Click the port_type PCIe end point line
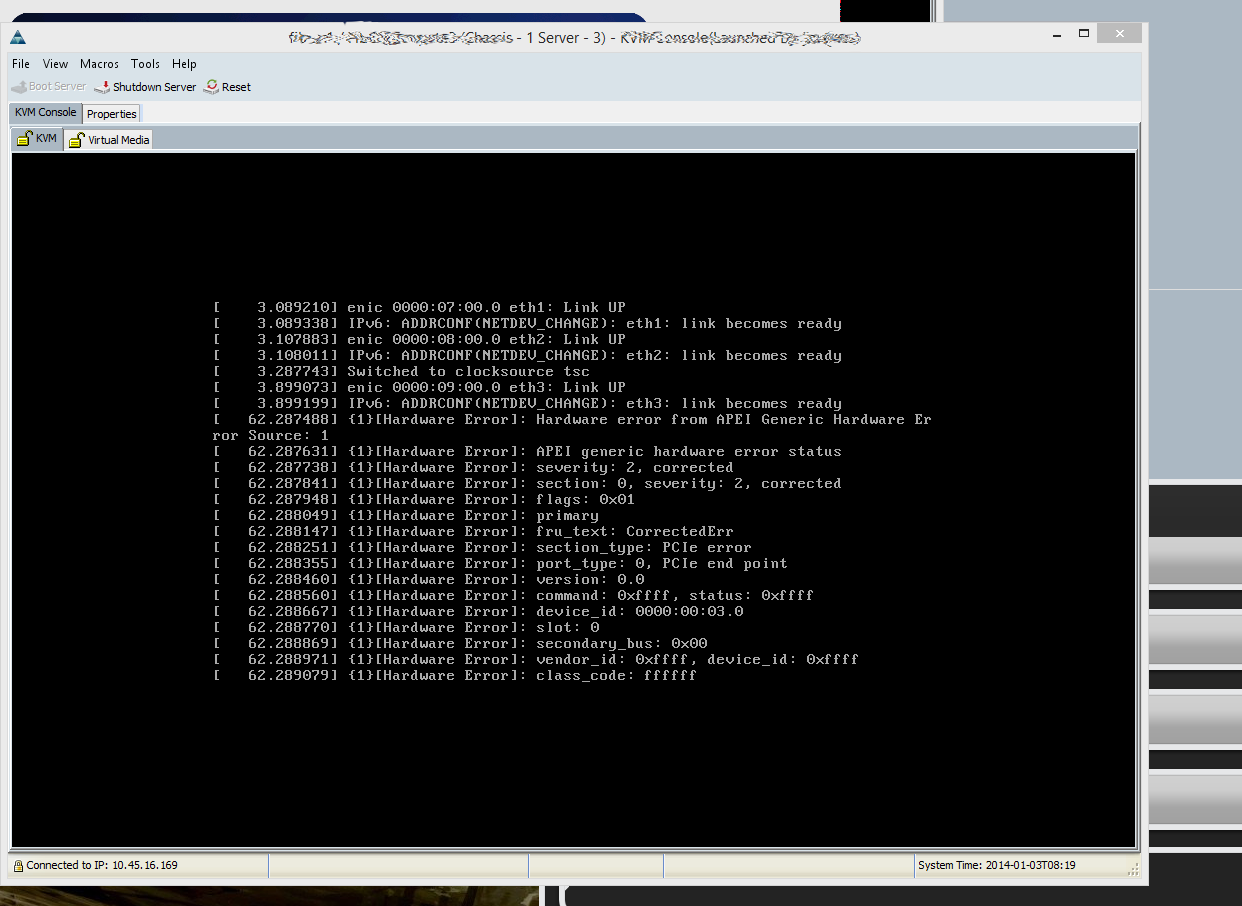1242x906 pixels. (x=500, y=563)
